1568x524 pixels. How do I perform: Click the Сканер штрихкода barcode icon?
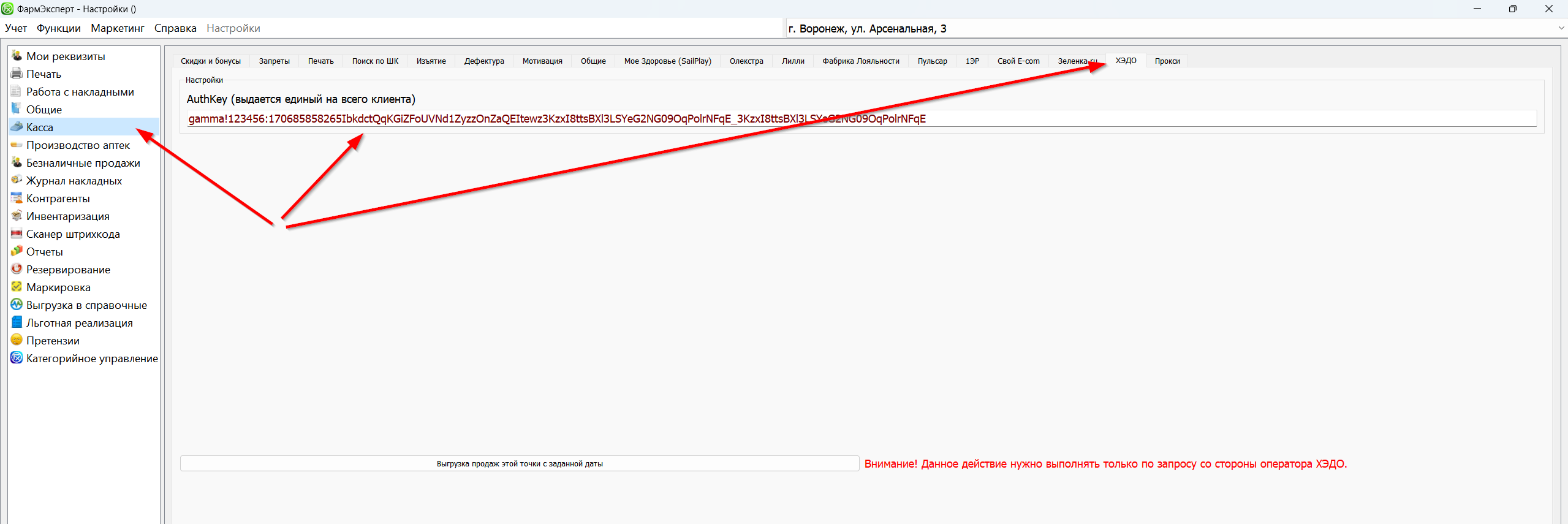tap(17, 234)
